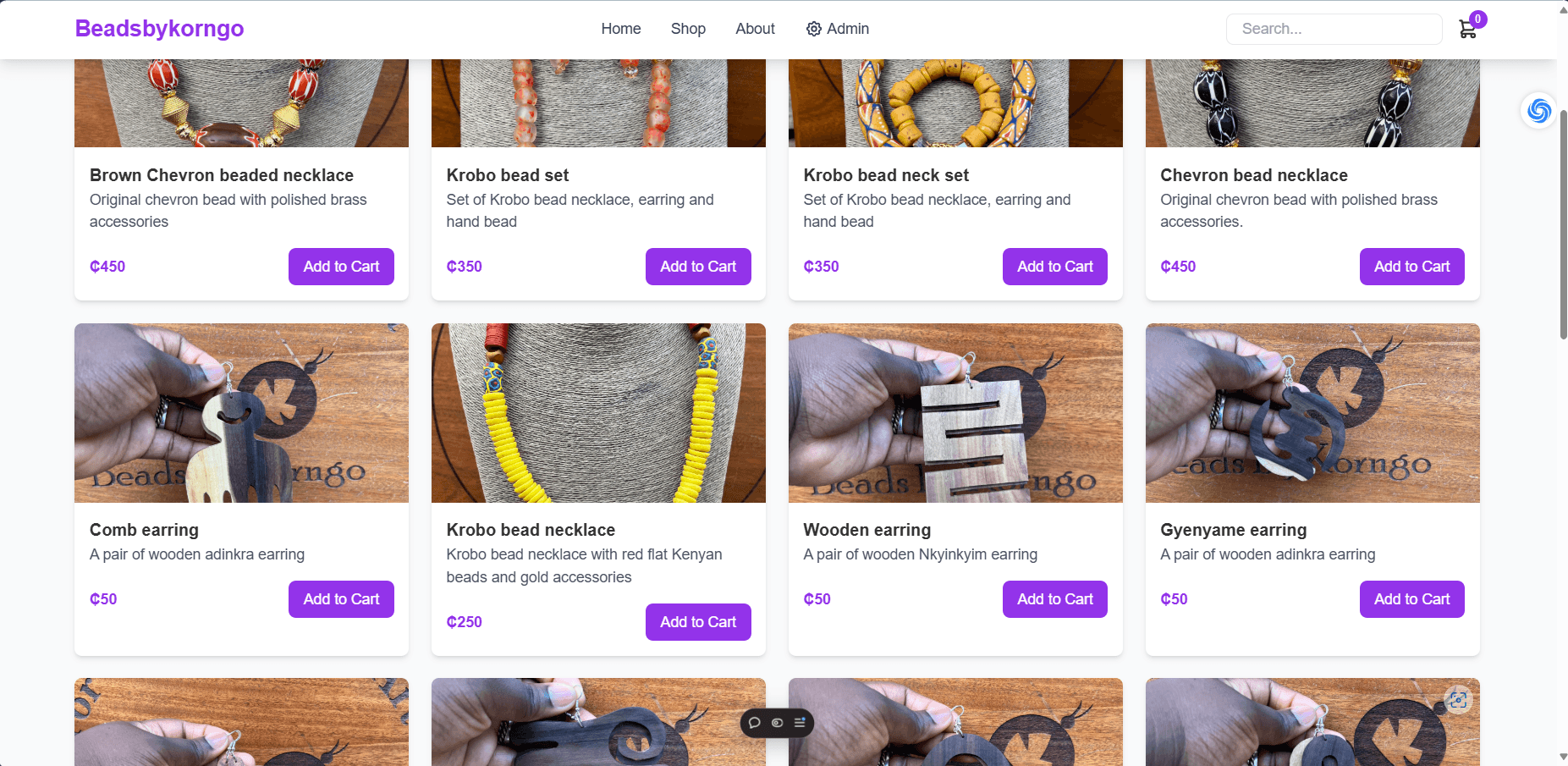1568x766 pixels.
Task: Open the shopping cart icon
Action: 1468,30
